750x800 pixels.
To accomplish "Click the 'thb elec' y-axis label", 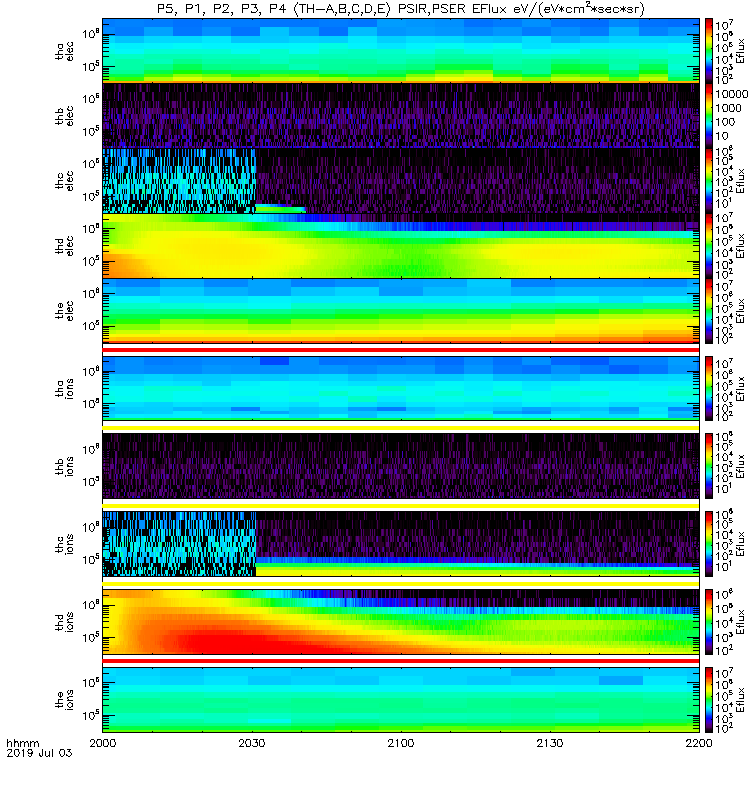I will (x=65, y=116).
